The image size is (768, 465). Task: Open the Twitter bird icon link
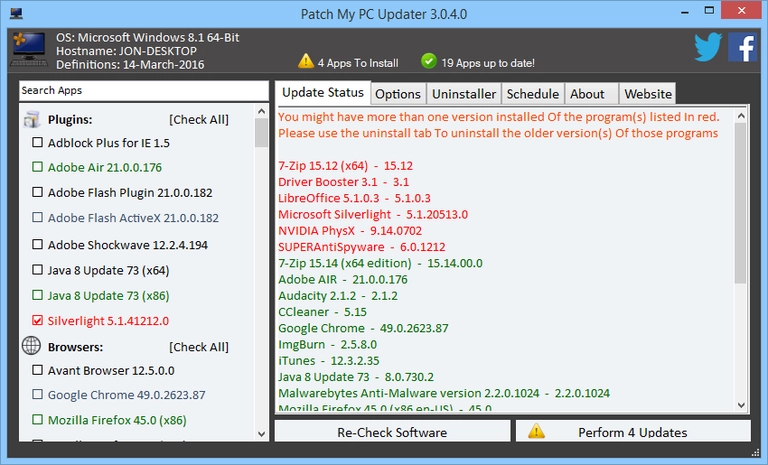(708, 47)
